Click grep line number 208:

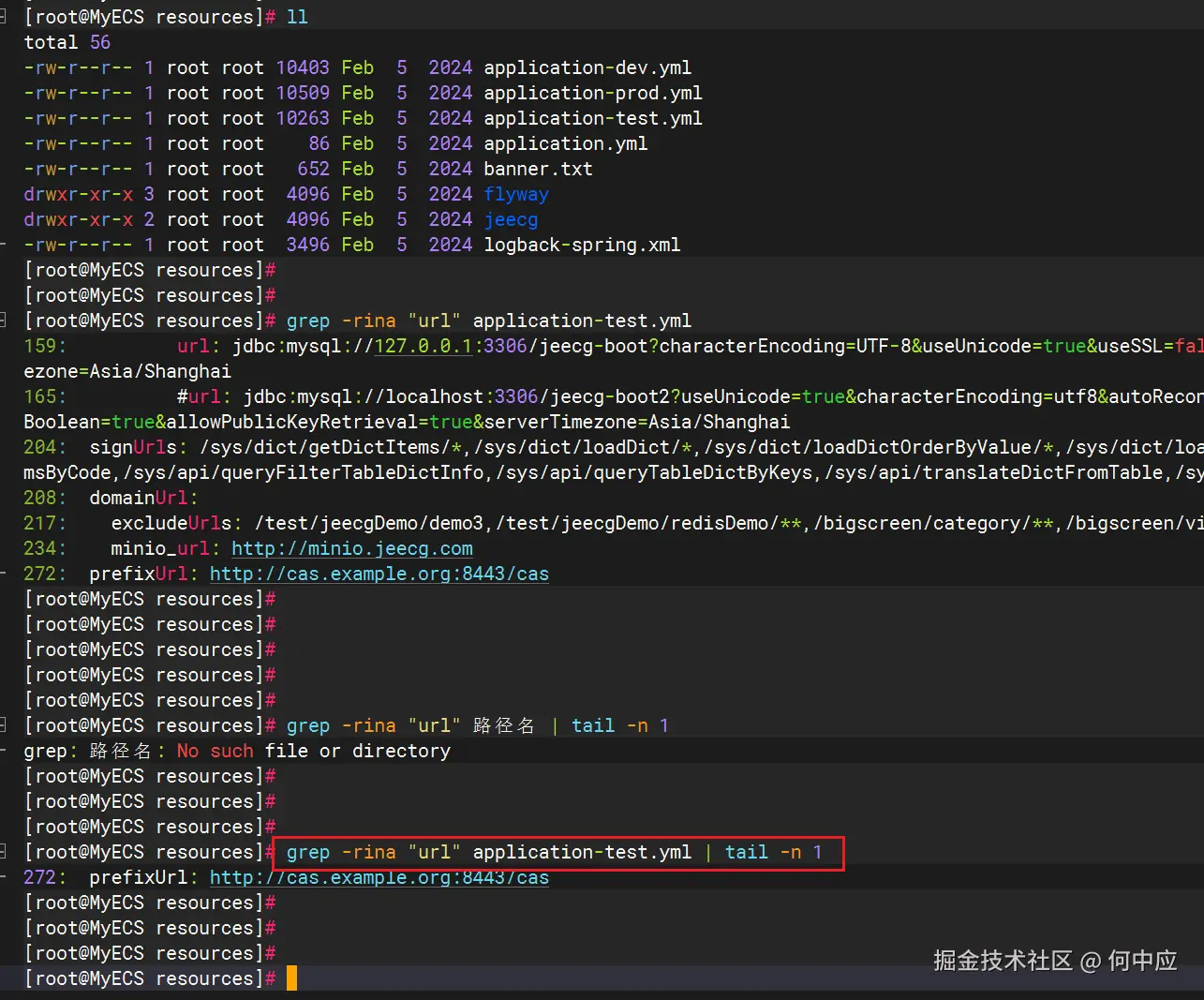[45, 498]
